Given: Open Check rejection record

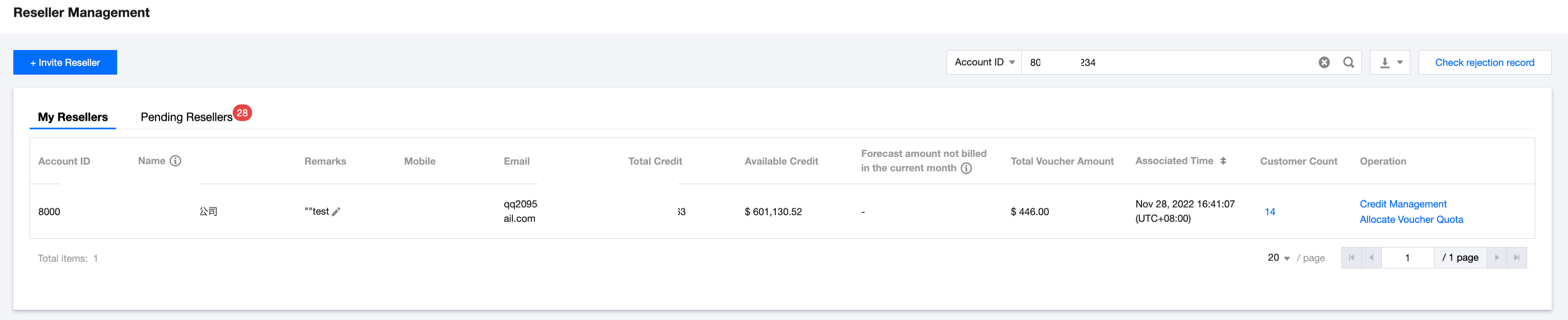Looking at the screenshot, I should (1484, 62).
